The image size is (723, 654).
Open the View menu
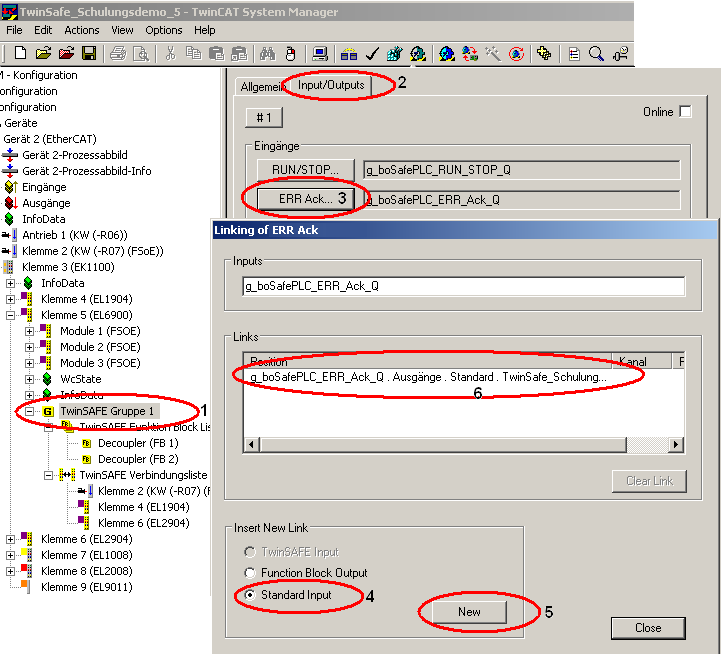122,30
